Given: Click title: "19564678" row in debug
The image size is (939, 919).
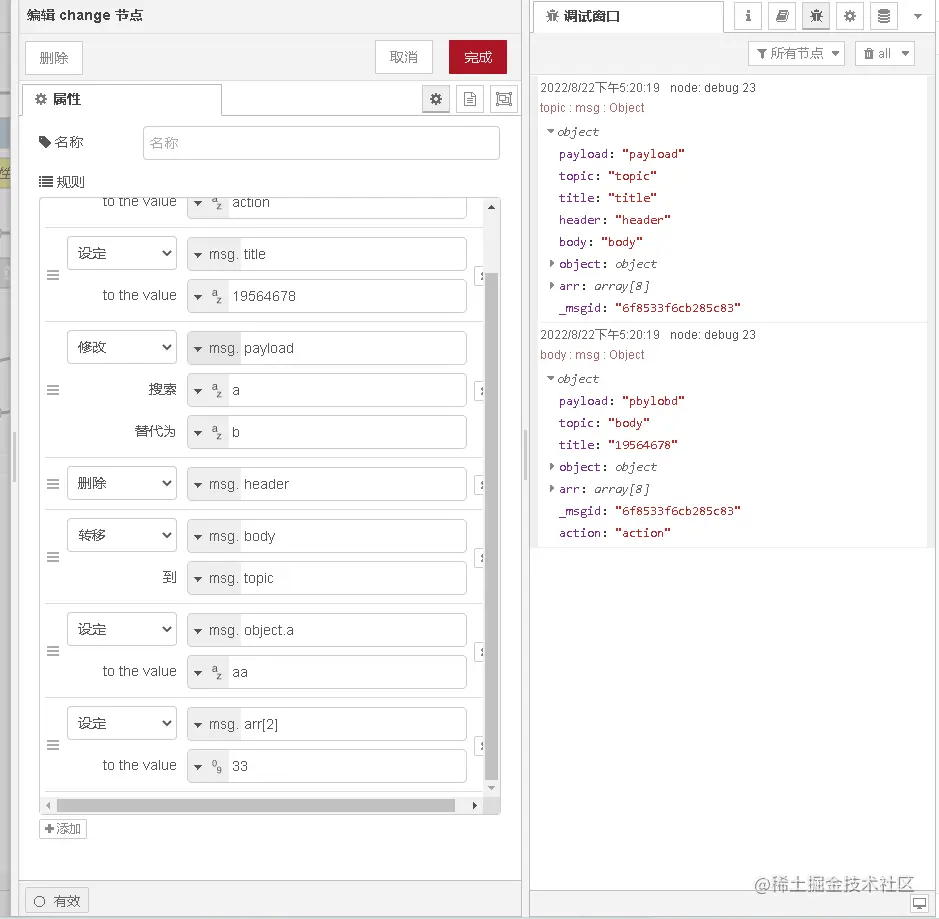Looking at the screenshot, I should pos(618,444).
